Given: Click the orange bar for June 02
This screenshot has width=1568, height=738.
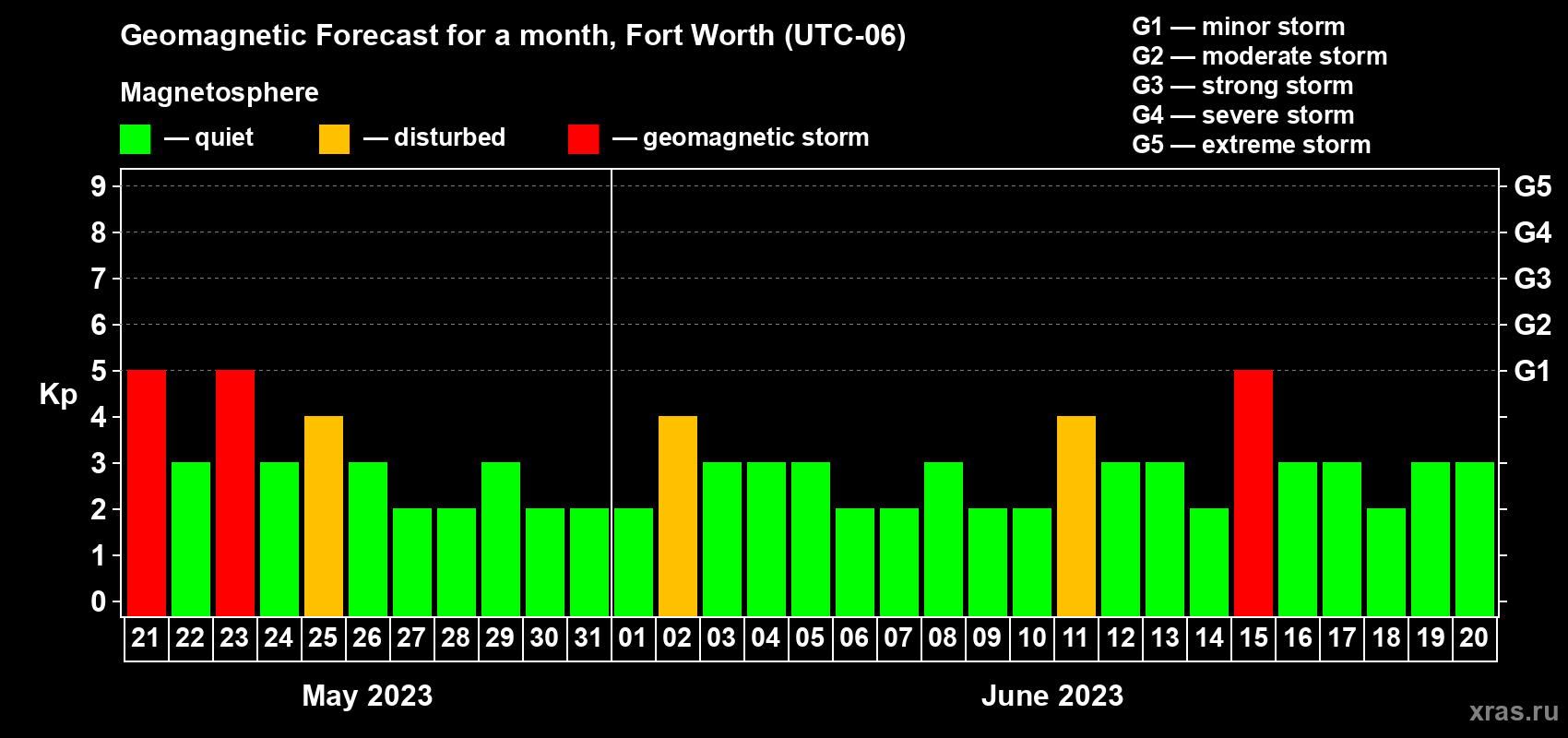Looking at the screenshot, I should pyautogui.click(x=678, y=517).
